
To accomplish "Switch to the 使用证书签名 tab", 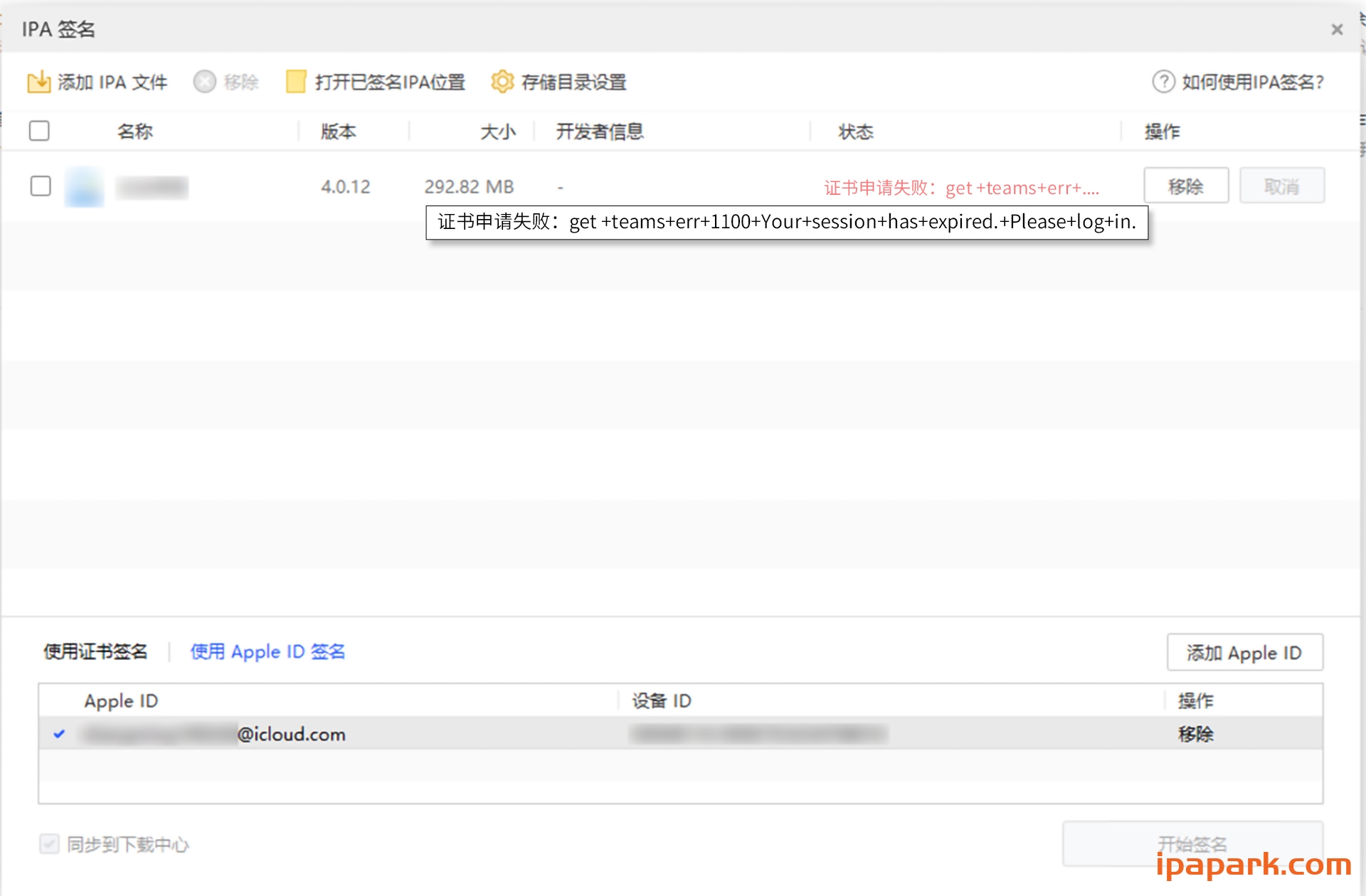I will pos(95,651).
